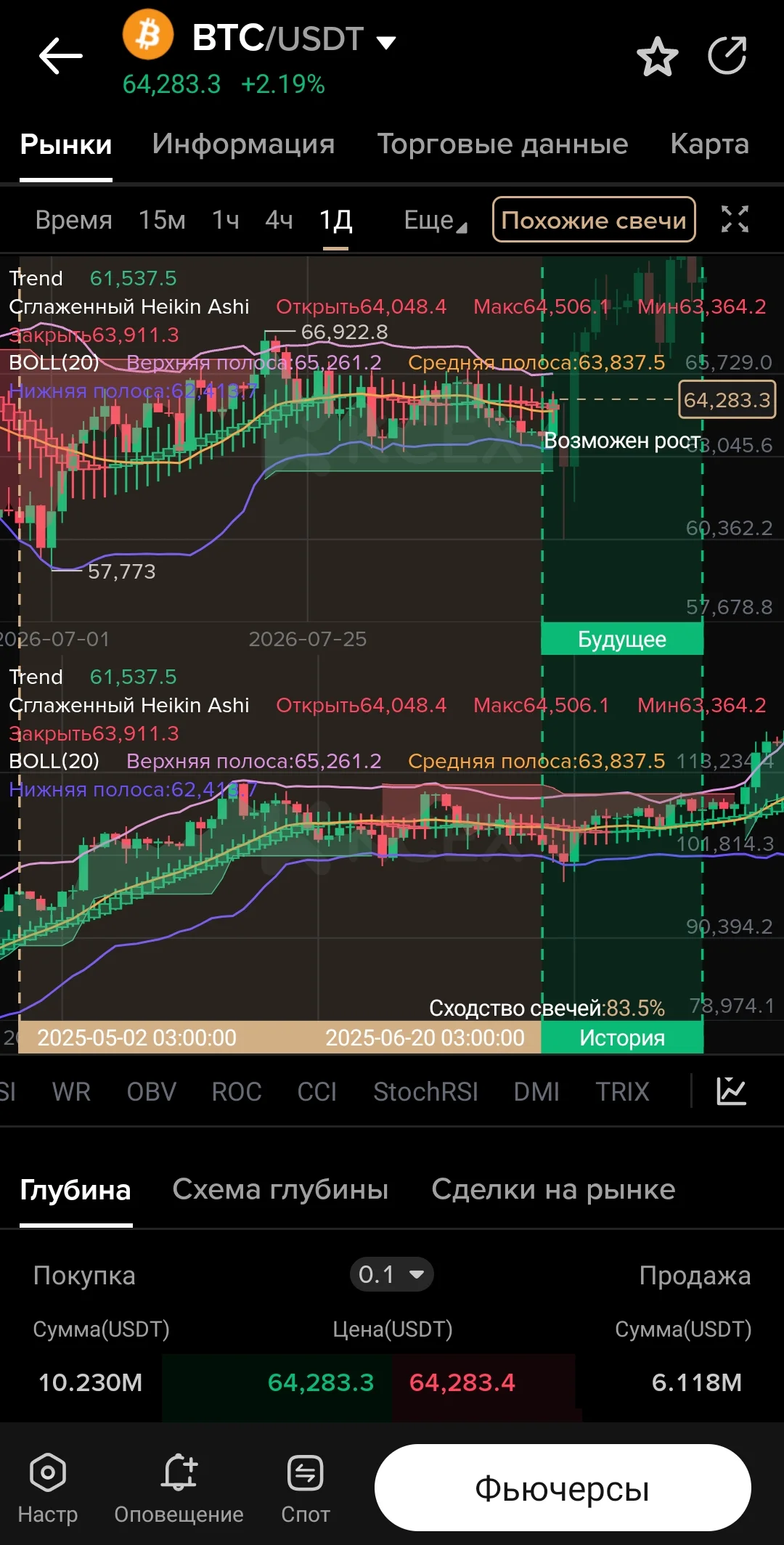Enable the CCI indicator
This screenshot has width=784, height=1545.
click(x=317, y=1091)
